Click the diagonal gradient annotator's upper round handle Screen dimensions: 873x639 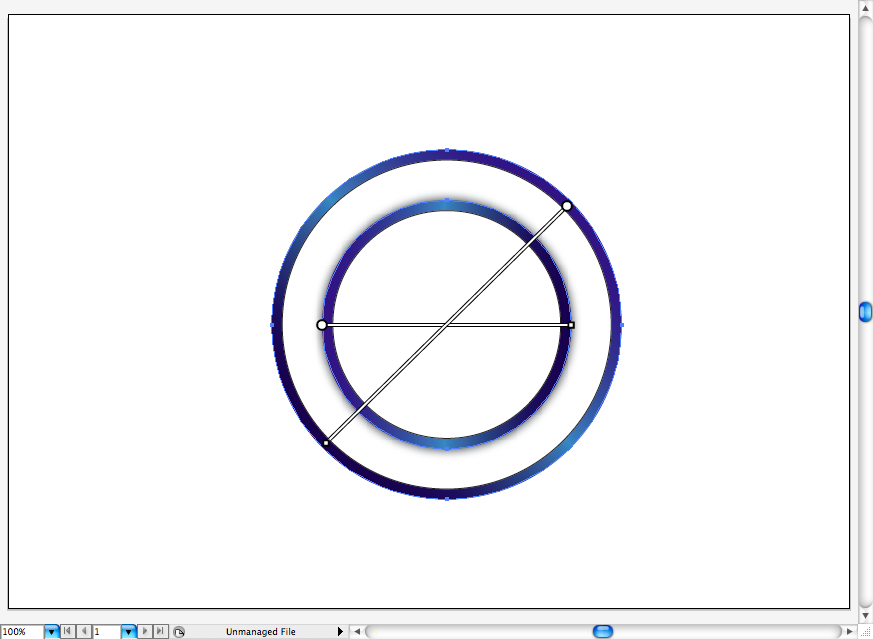pos(567,206)
